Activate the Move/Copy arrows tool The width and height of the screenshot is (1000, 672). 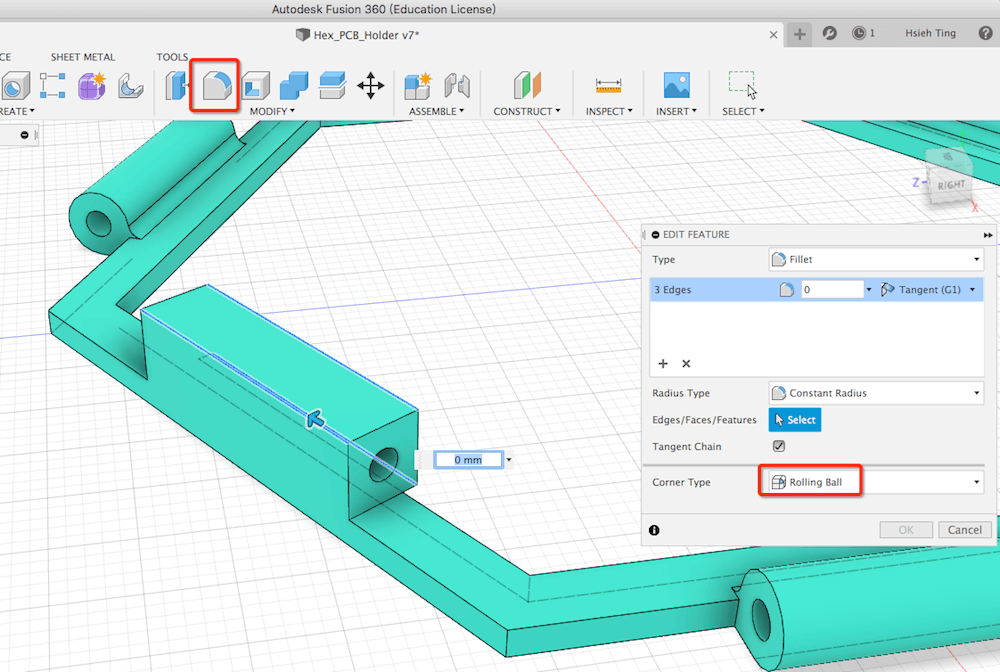tap(371, 86)
